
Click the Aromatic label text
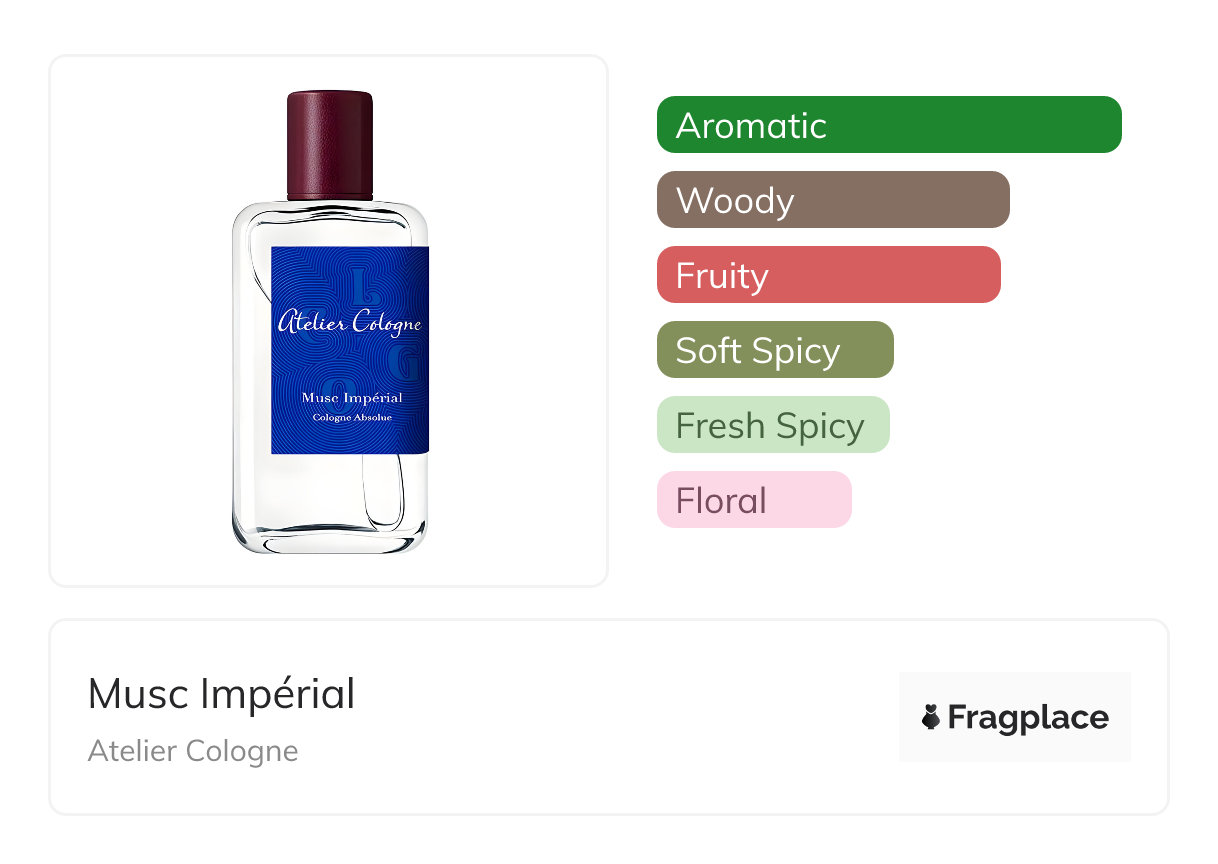pos(751,126)
